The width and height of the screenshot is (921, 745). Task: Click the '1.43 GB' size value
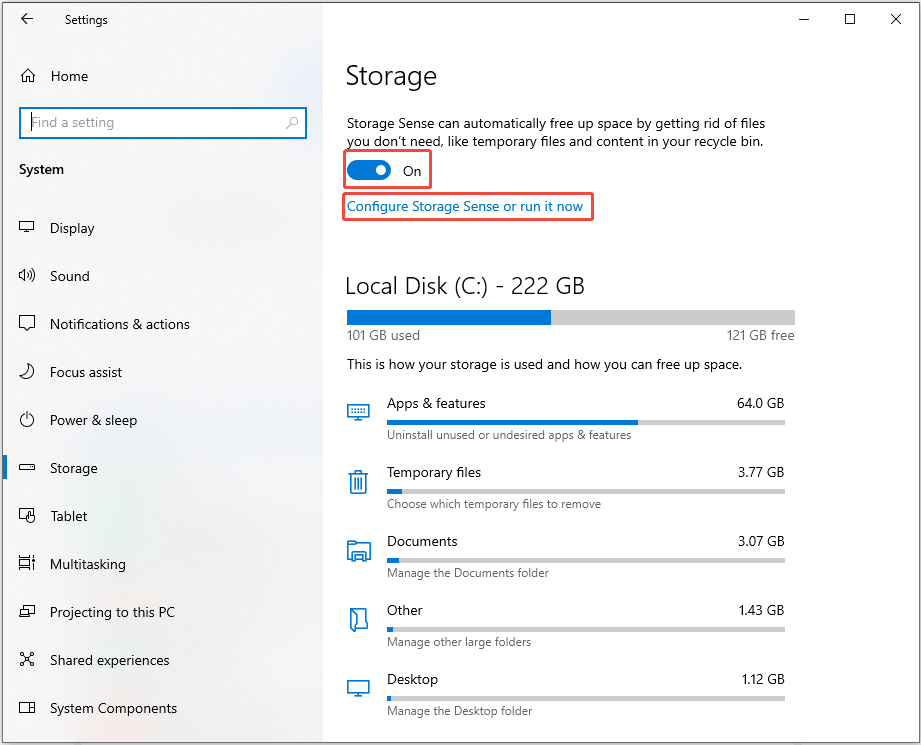(761, 610)
